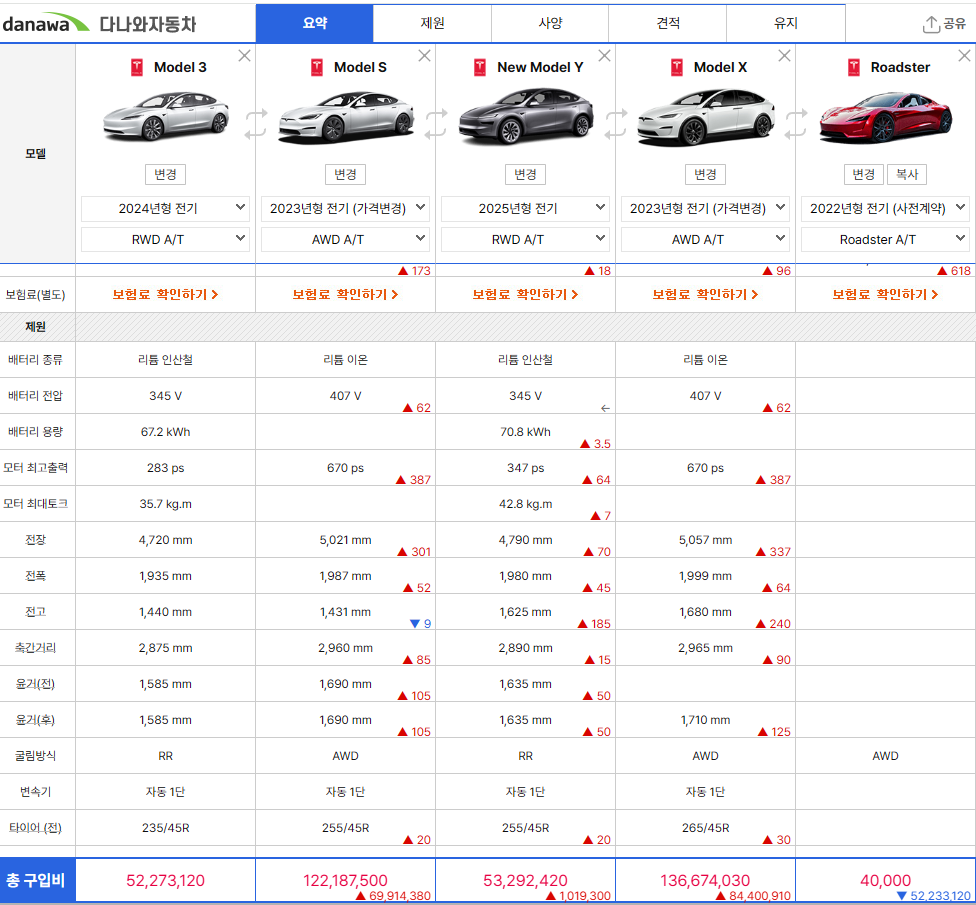Click the 윤거(전) row label
Screen dimensions: 976x905
point(35,684)
